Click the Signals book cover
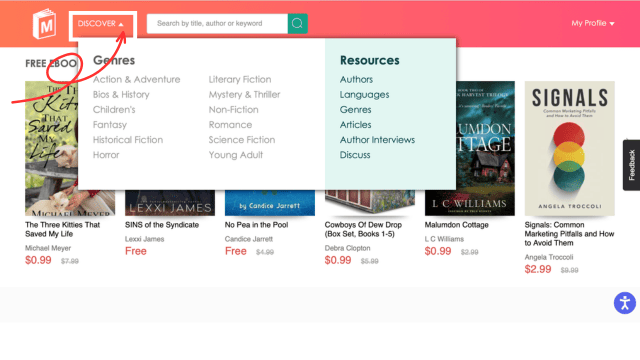The height and width of the screenshot is (360, 640). point(569,148)
